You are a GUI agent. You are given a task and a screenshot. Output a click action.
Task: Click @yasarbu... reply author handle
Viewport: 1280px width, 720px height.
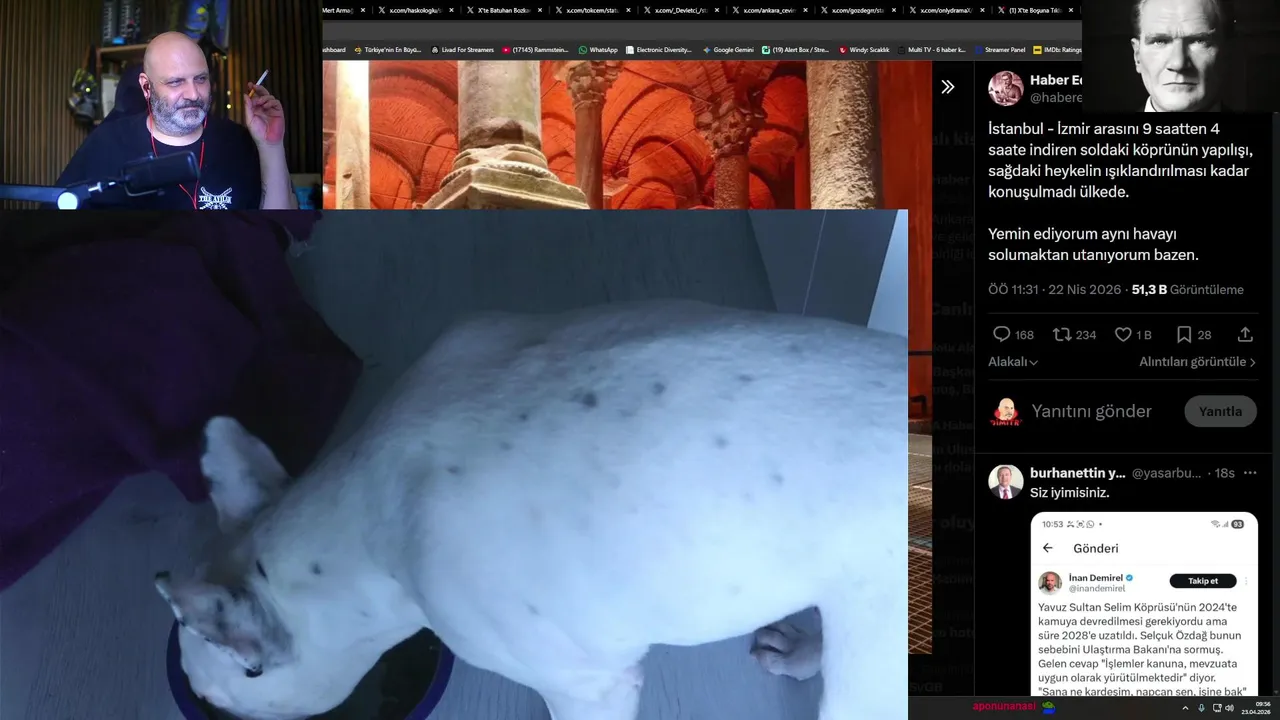[x=1167, y=473]
